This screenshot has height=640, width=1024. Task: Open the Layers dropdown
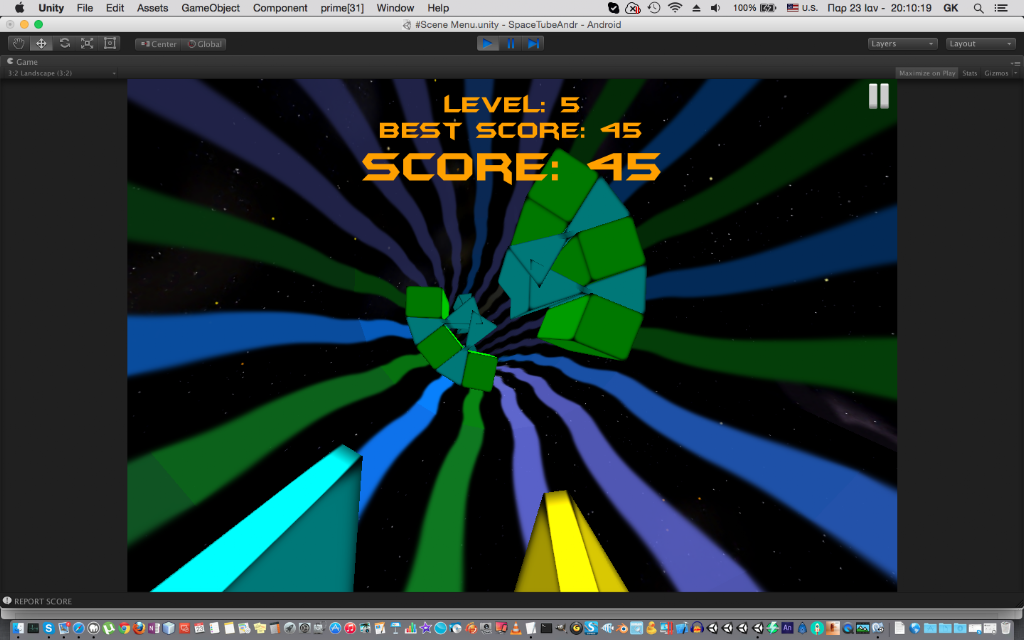902,44
